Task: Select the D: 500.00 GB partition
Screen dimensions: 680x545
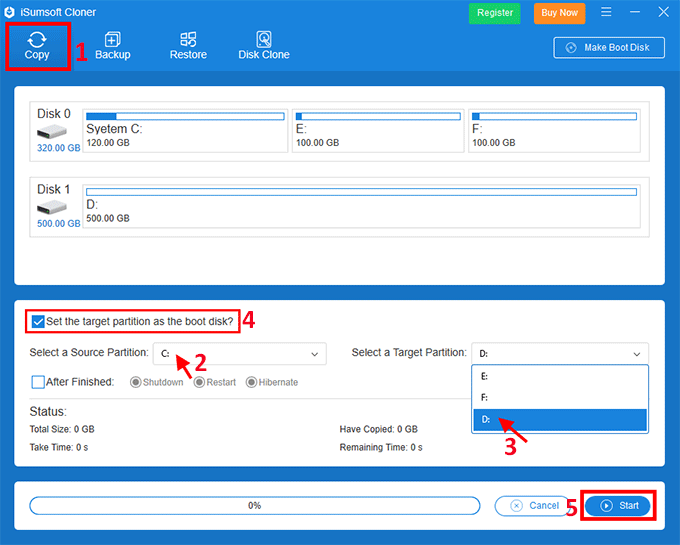Action: pos(361,206)
